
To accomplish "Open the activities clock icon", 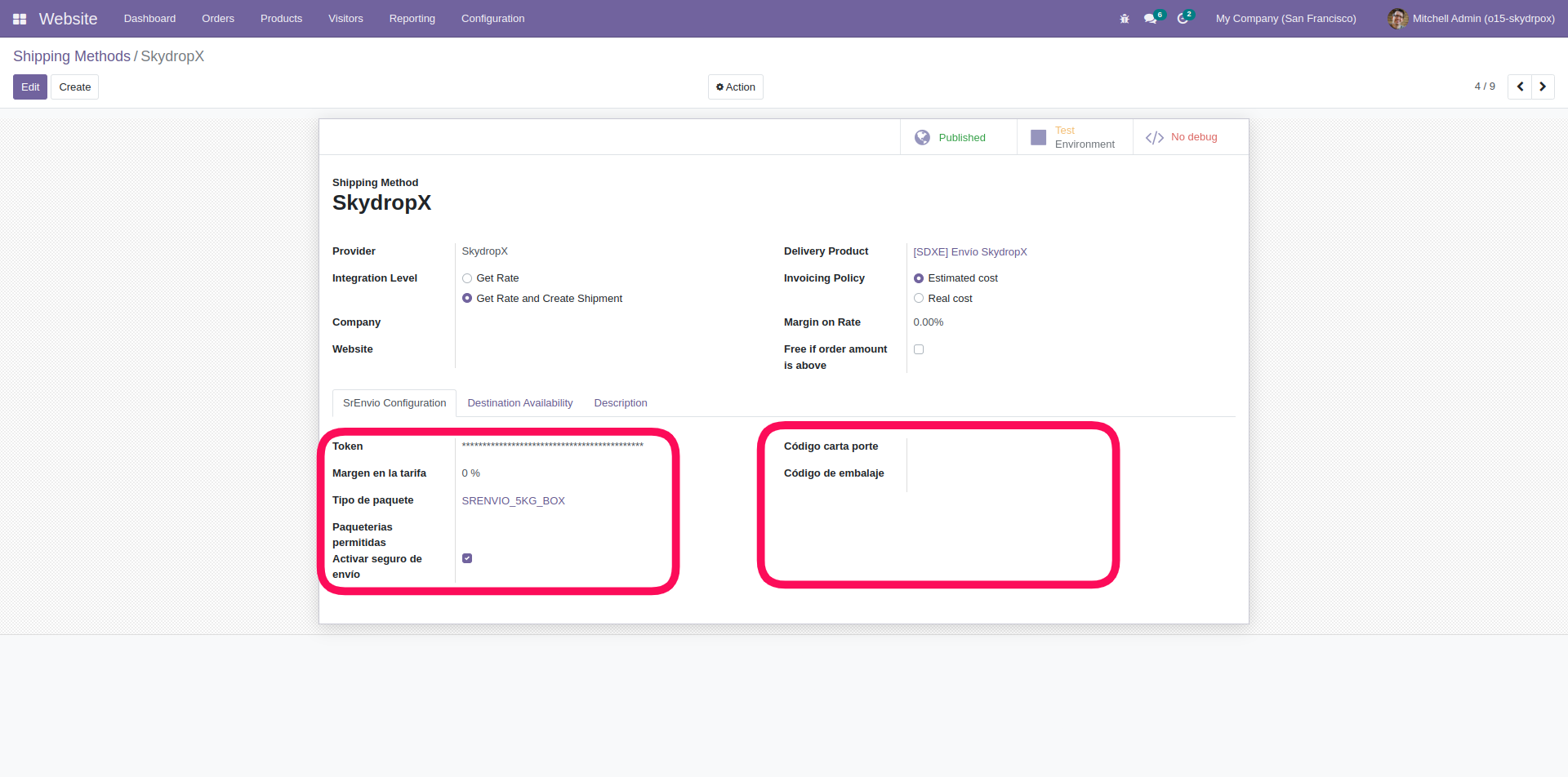I will point(1183,19).
